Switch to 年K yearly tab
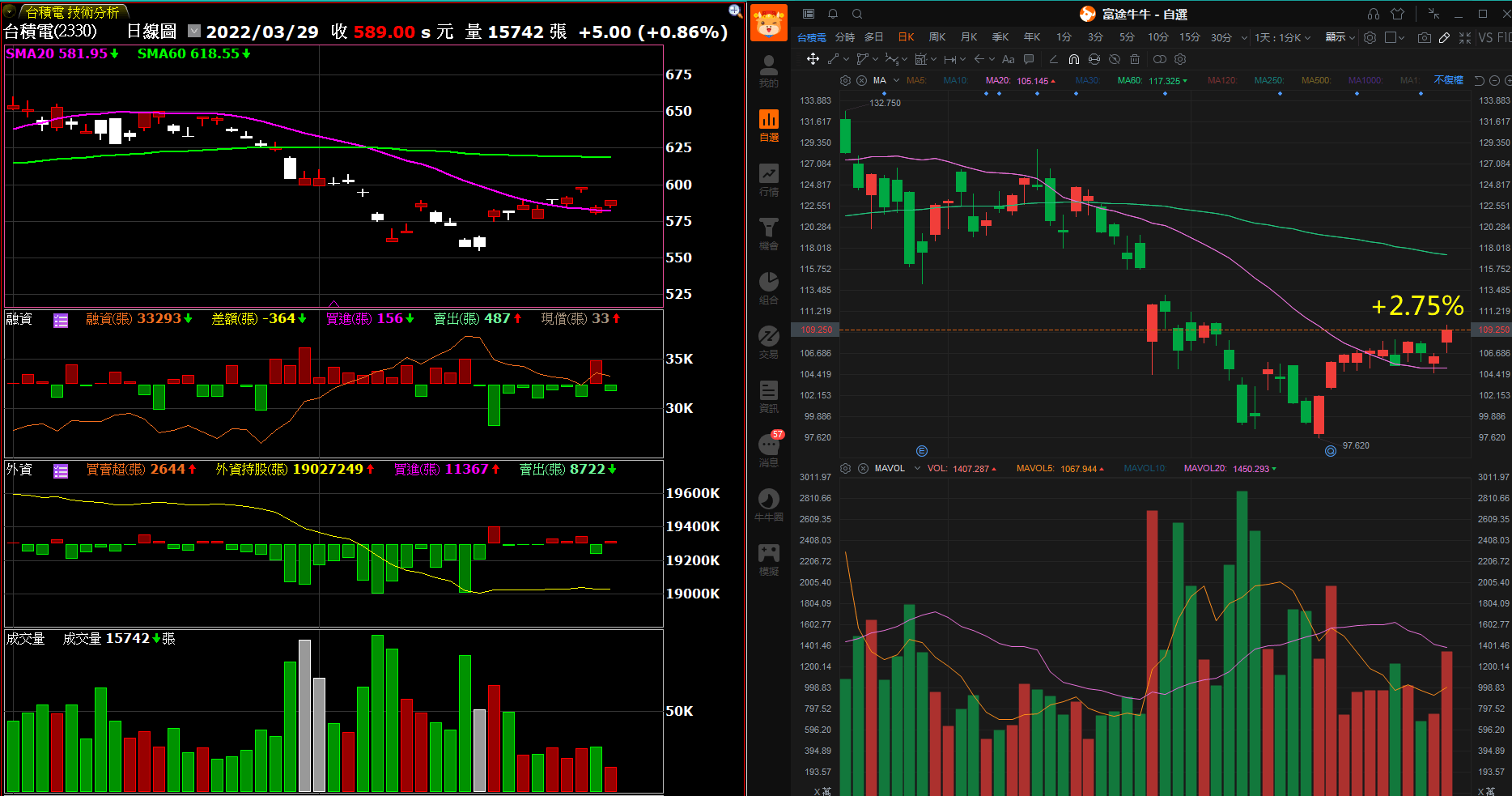The height and width of the screenshot is (796, 1512). [x=1032, y=37]
